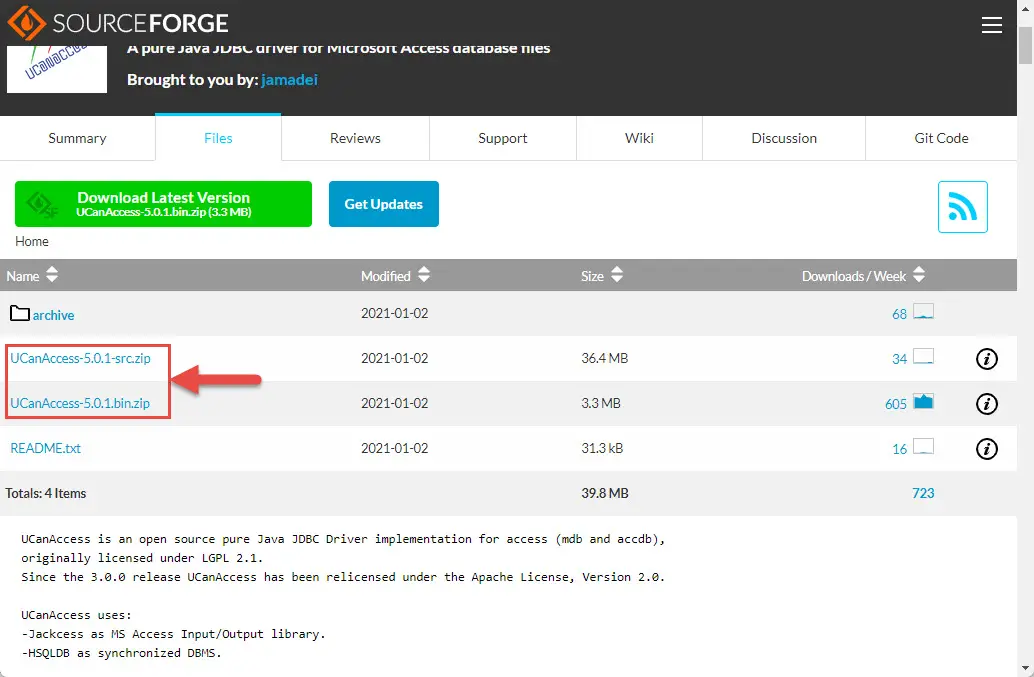This screenshot has height=677, width=1034.
Task: View download stats chart for archive
Action: point(922,314)
